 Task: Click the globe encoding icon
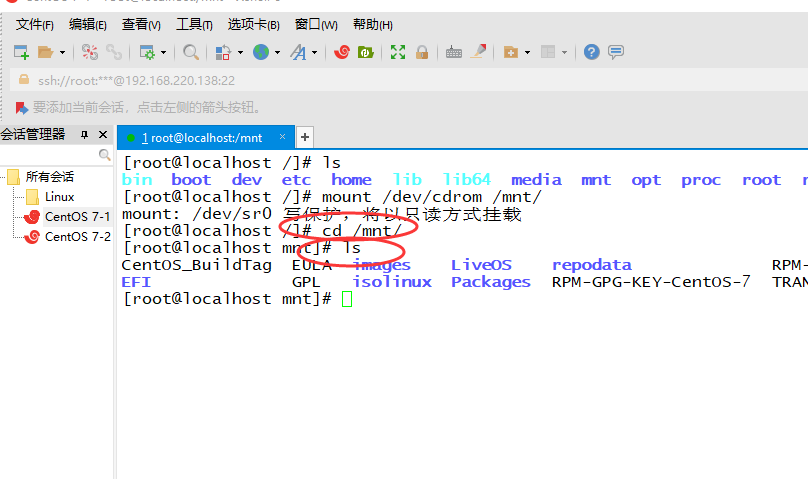[261, 52]
